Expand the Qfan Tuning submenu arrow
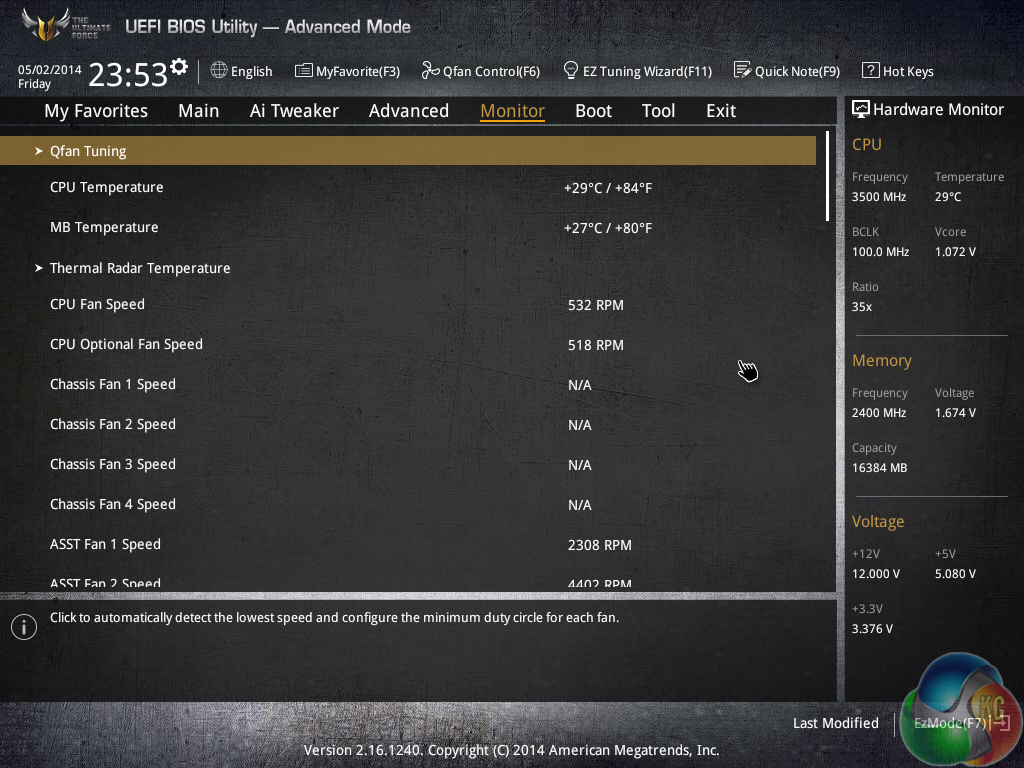 39,151
